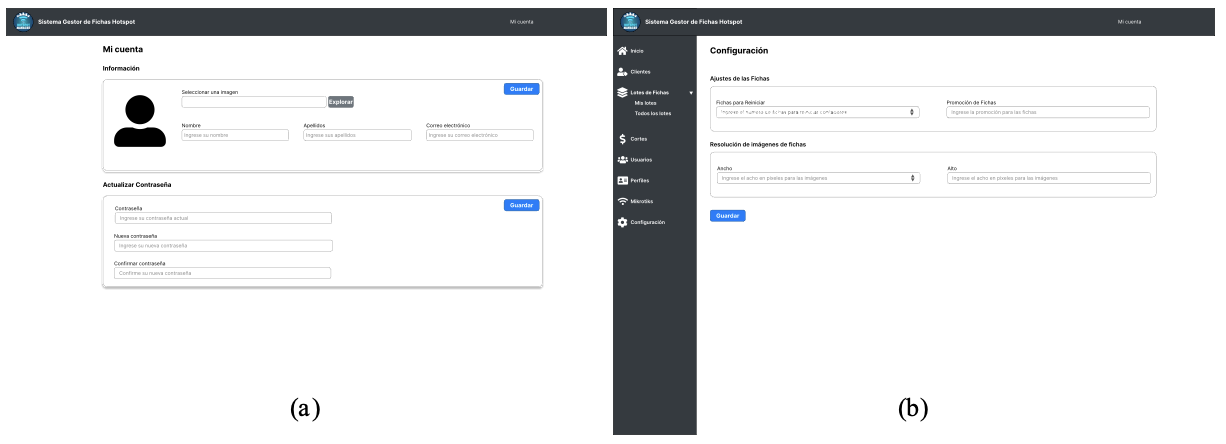Open Usuarios using the group icon
The image size is (1226, 444).
tap(622, 160)
